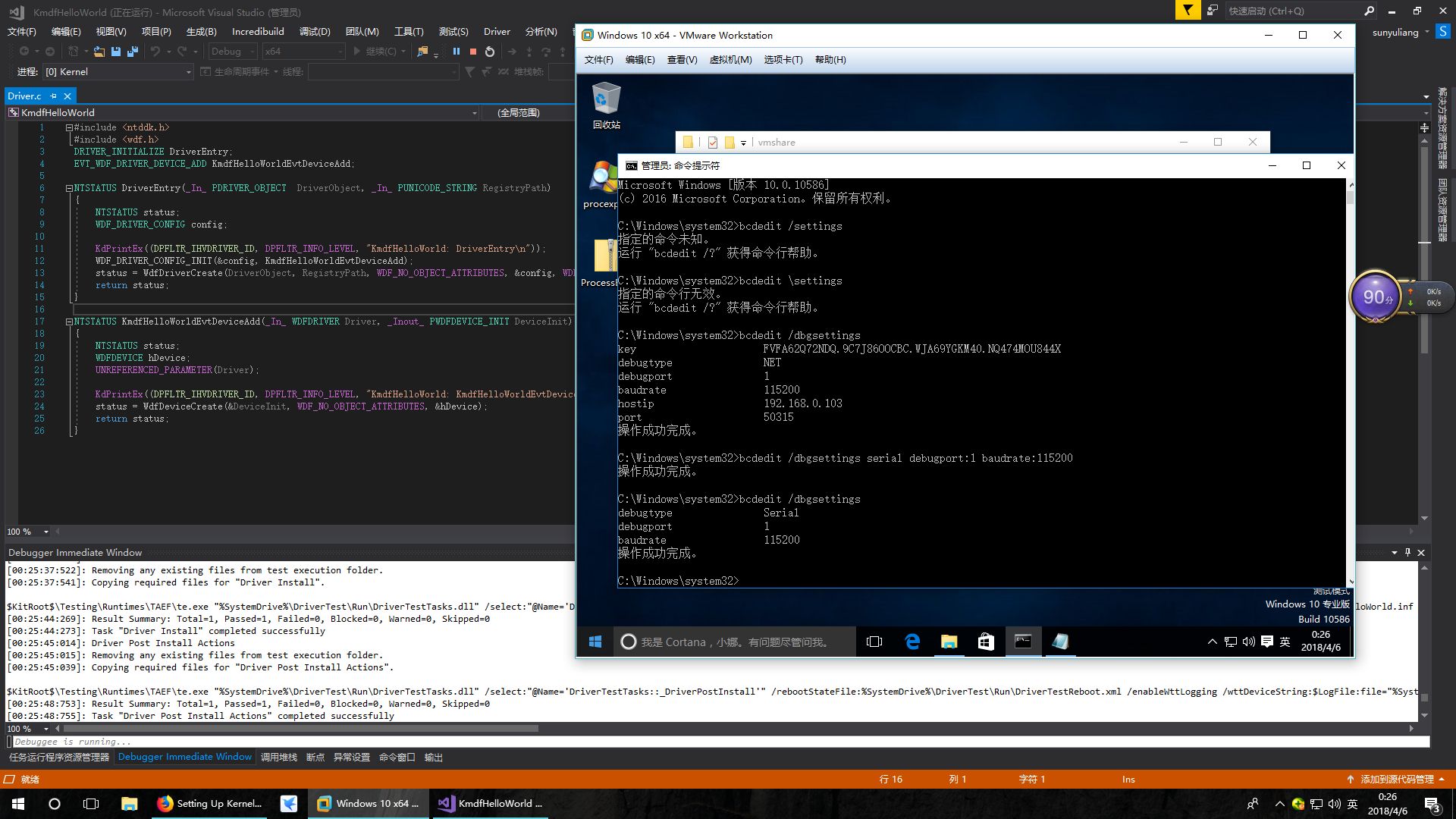The height and width of the screenshot is (819, 1456).
Task: Click the Step Over icon
Action: click(546, 52)
